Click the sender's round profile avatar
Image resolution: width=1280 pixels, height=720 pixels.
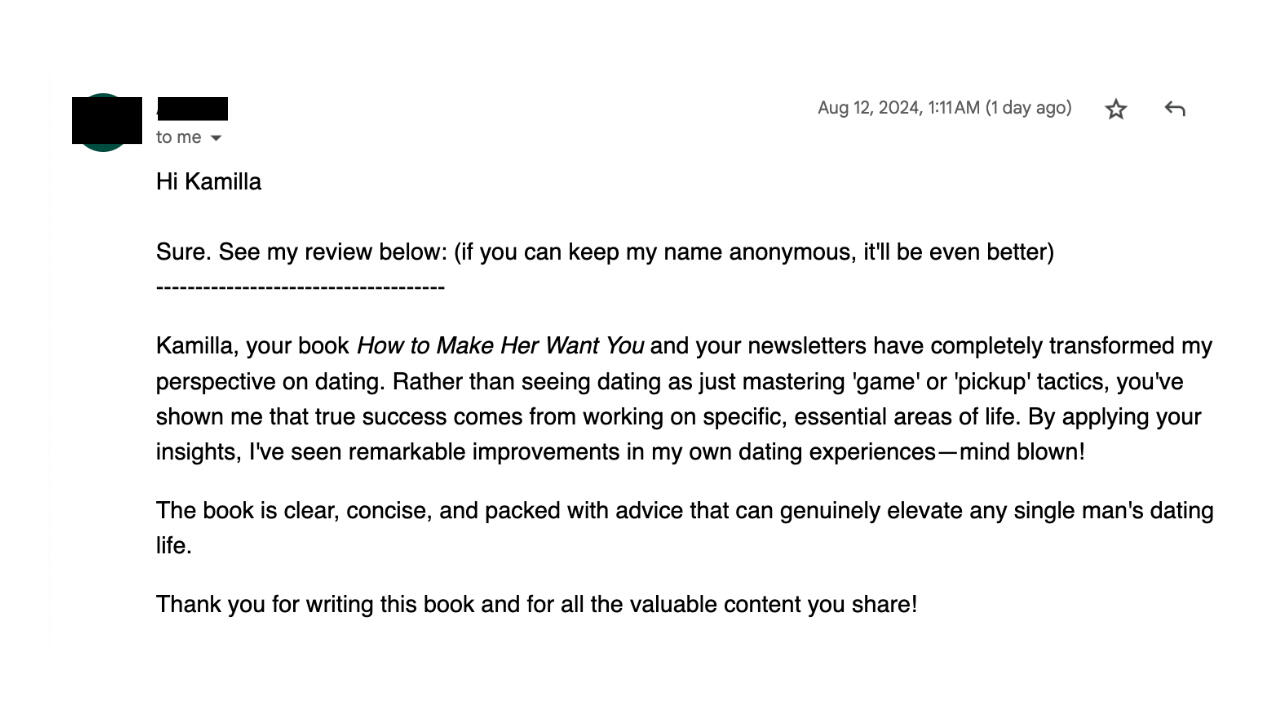coord(103,122)
